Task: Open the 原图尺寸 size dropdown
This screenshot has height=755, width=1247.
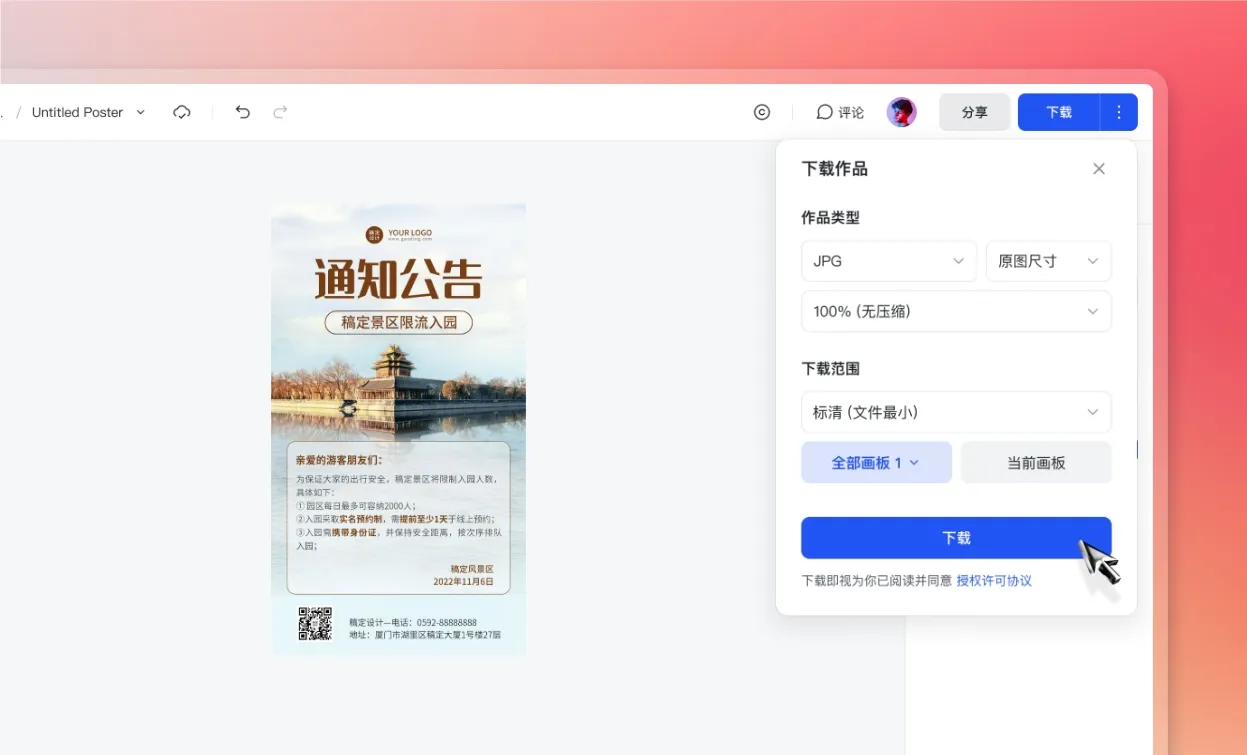Action: pos(1049,261)
